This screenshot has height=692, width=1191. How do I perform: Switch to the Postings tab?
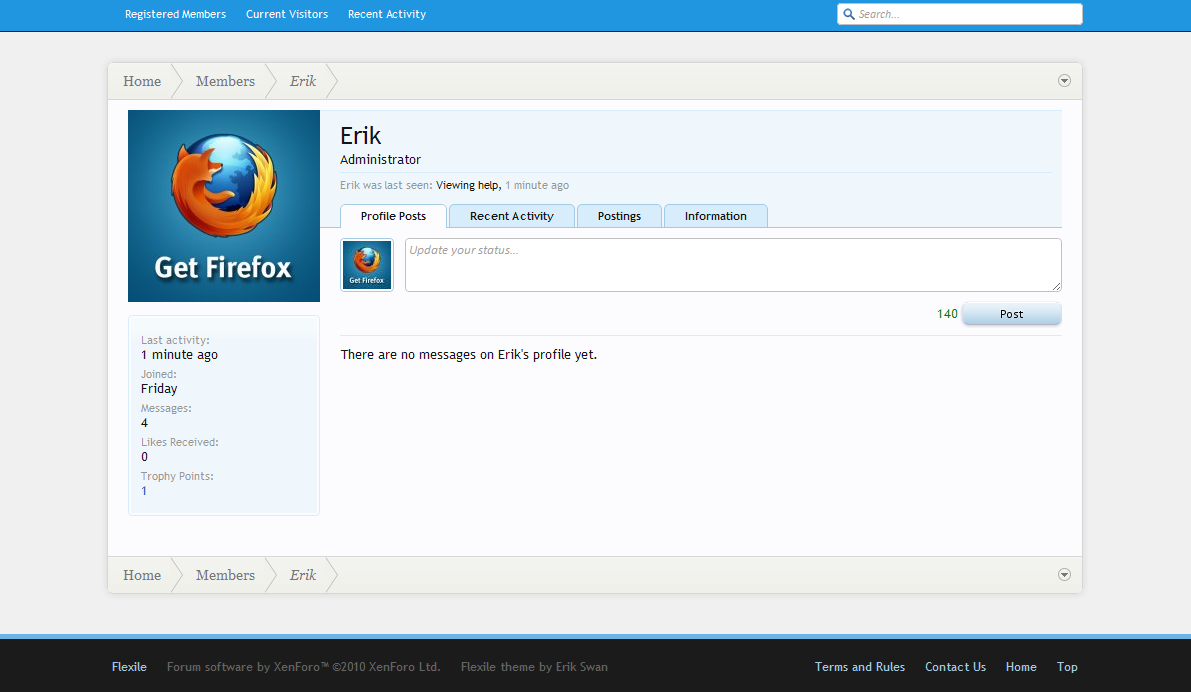pyautogui.click(x=619, y=216)
